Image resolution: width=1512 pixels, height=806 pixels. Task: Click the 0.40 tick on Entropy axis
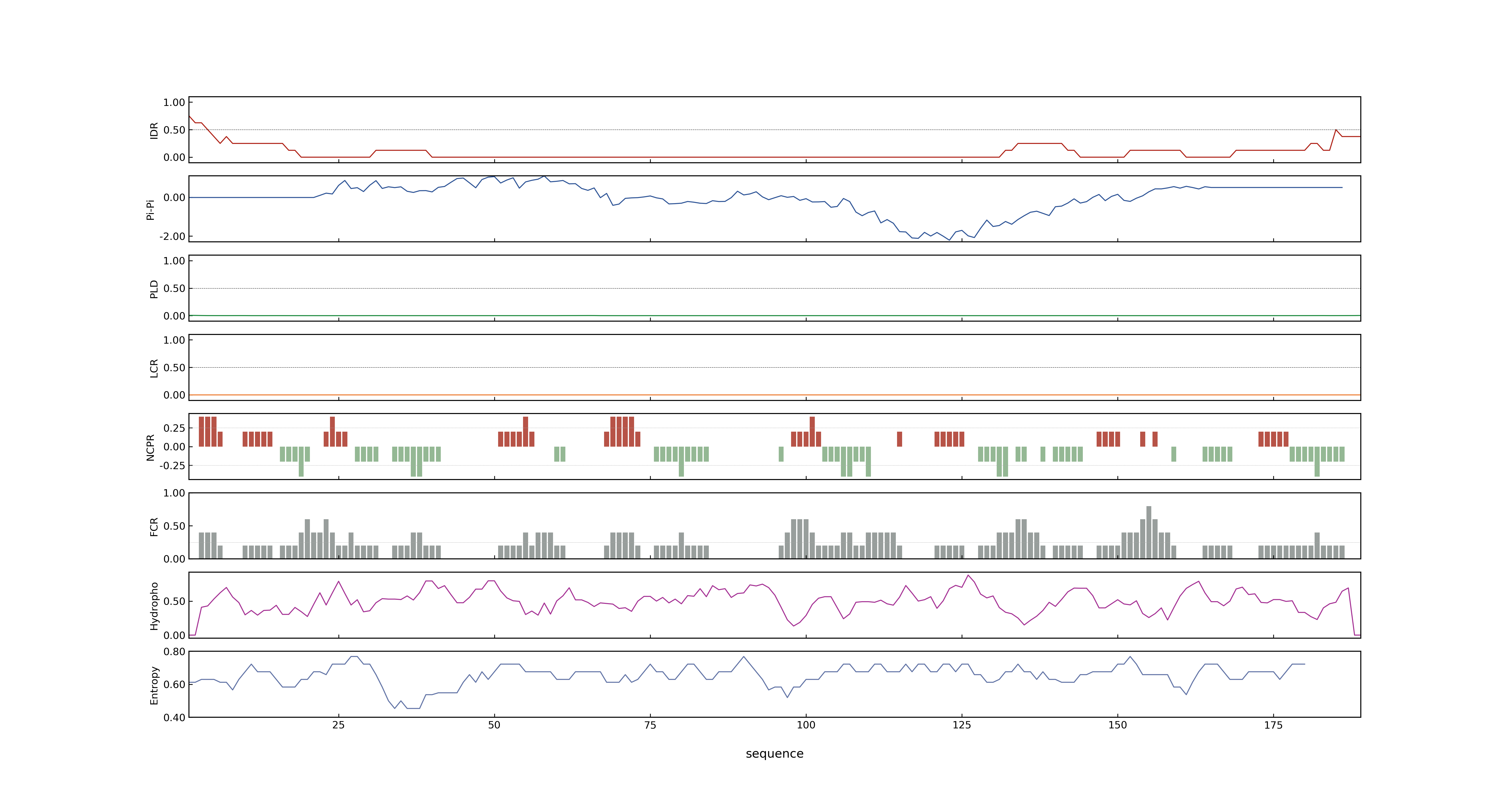click(174, 717)
